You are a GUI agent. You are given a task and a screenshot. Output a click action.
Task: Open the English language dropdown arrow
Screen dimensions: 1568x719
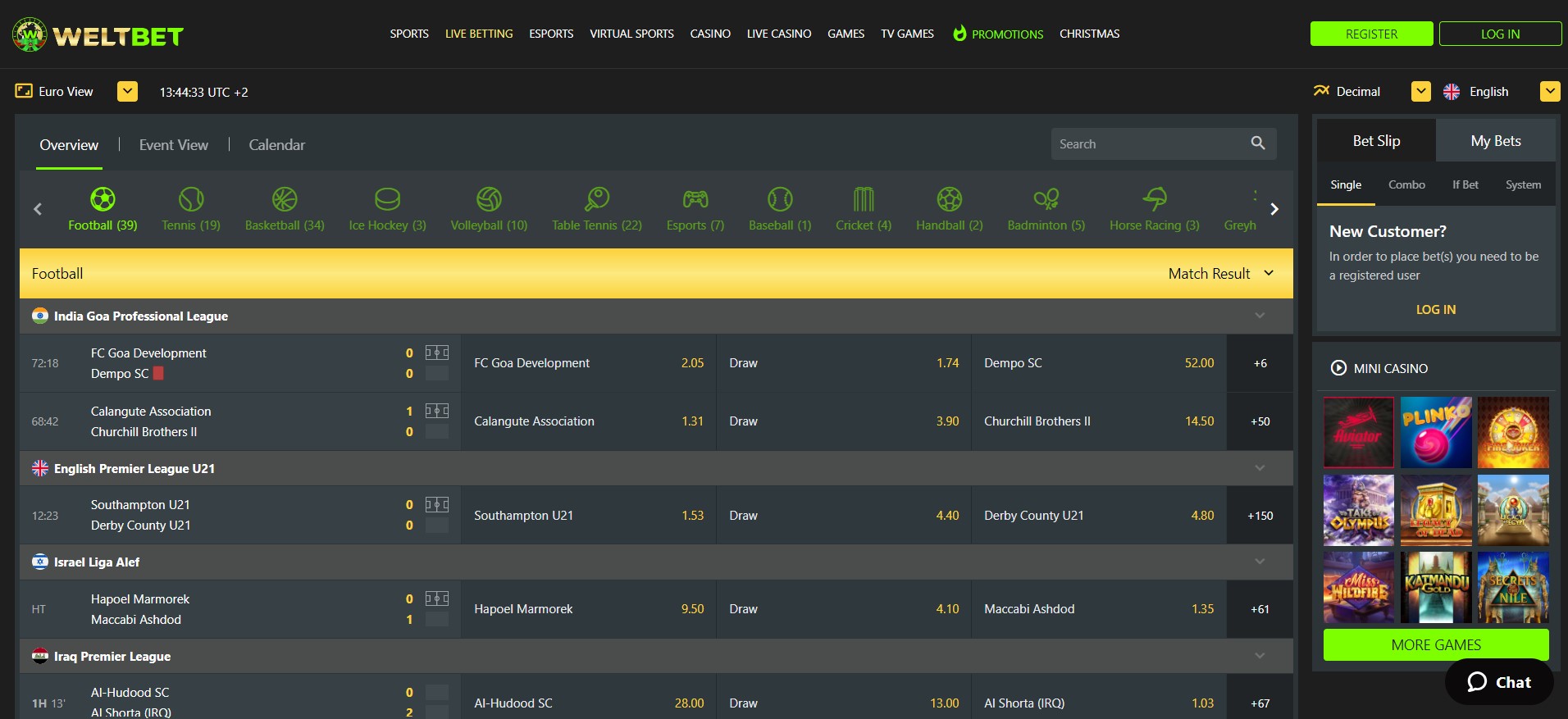1550,91
